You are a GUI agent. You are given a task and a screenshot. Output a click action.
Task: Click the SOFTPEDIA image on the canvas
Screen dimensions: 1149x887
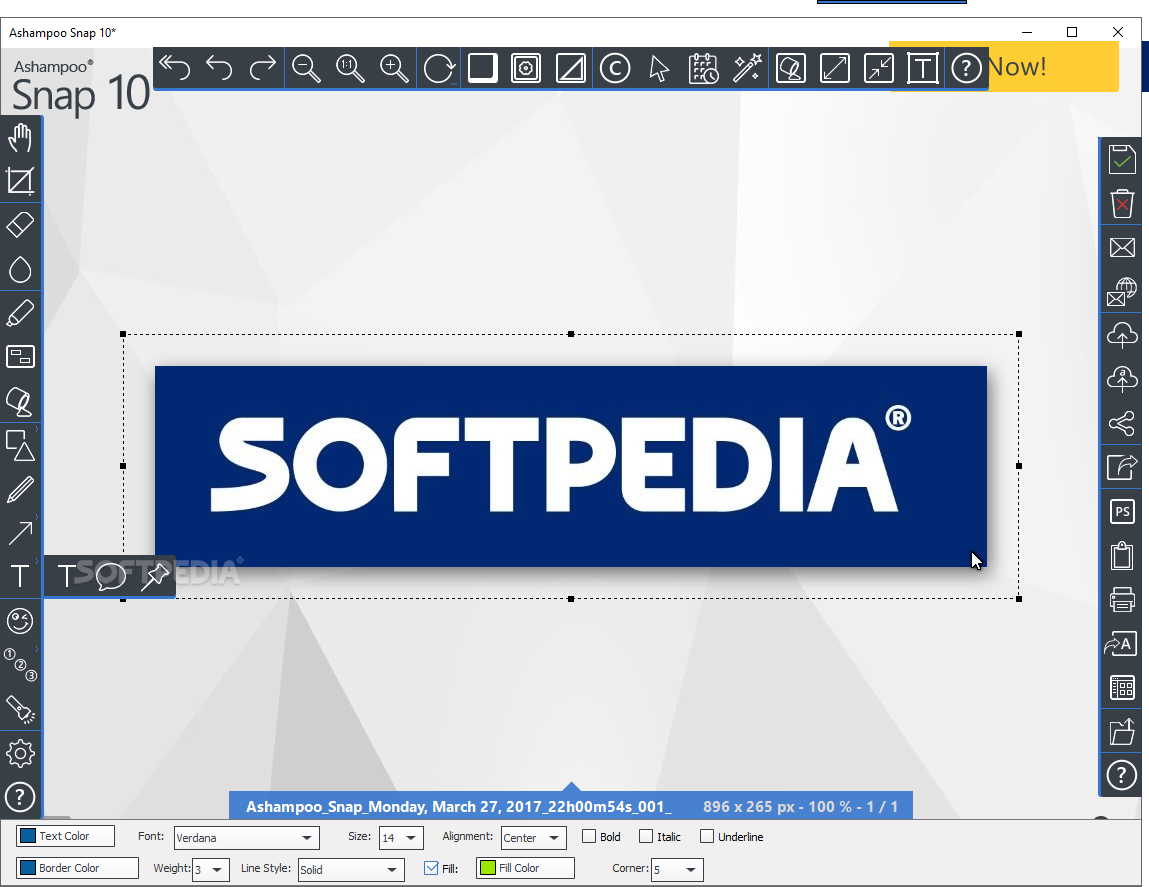571,466
